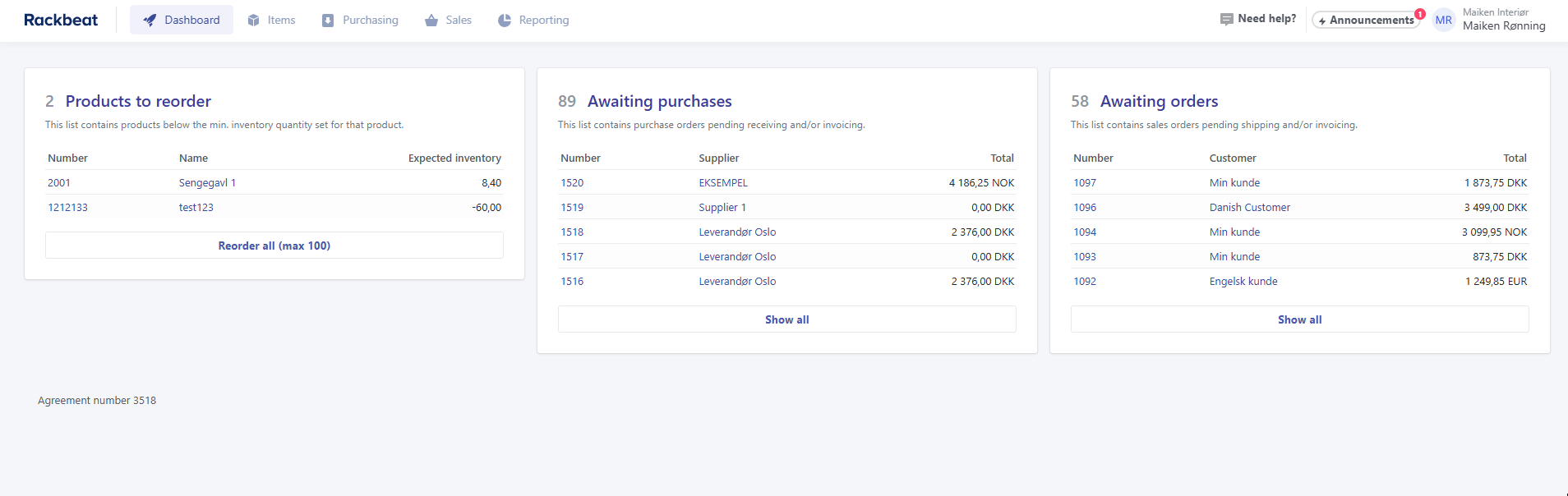Open the Announcements notifications

pos(1366,20)
